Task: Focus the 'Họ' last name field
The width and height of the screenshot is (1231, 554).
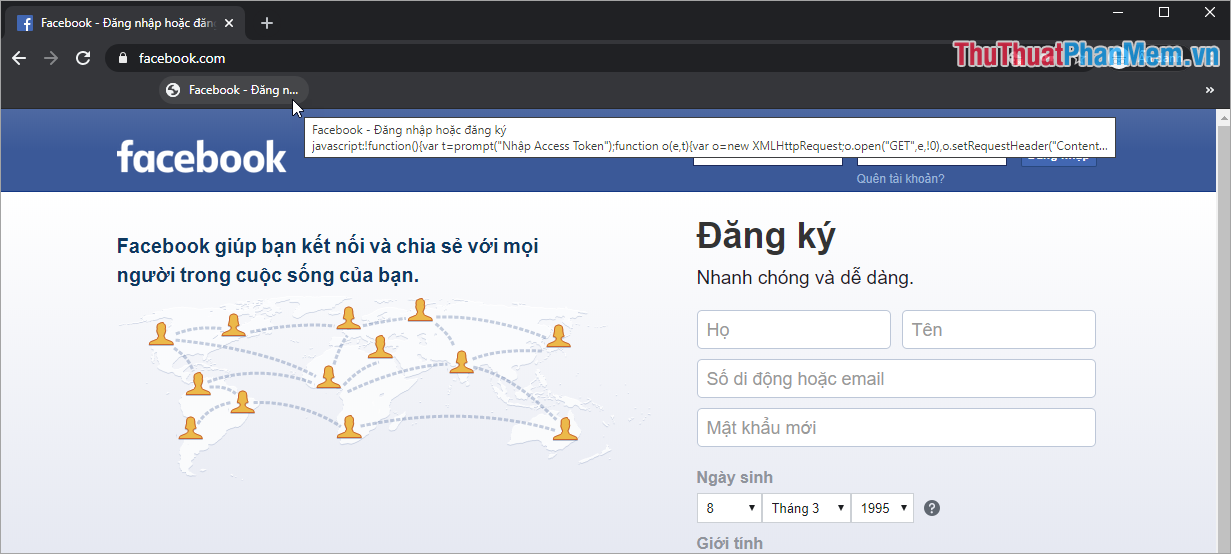Action: coord(793,329)
